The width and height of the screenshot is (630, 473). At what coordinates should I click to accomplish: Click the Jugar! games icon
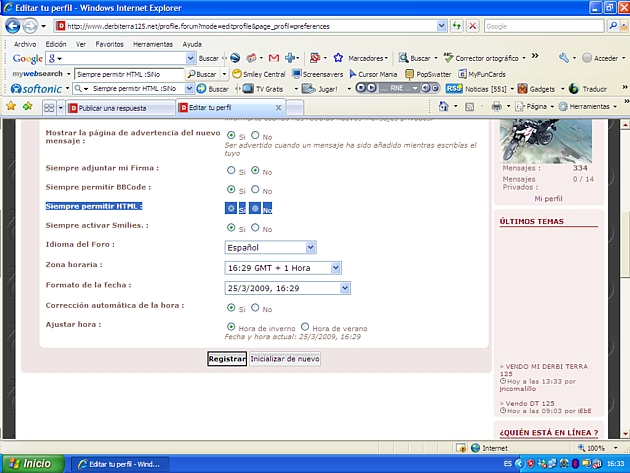tap(309, 89)
